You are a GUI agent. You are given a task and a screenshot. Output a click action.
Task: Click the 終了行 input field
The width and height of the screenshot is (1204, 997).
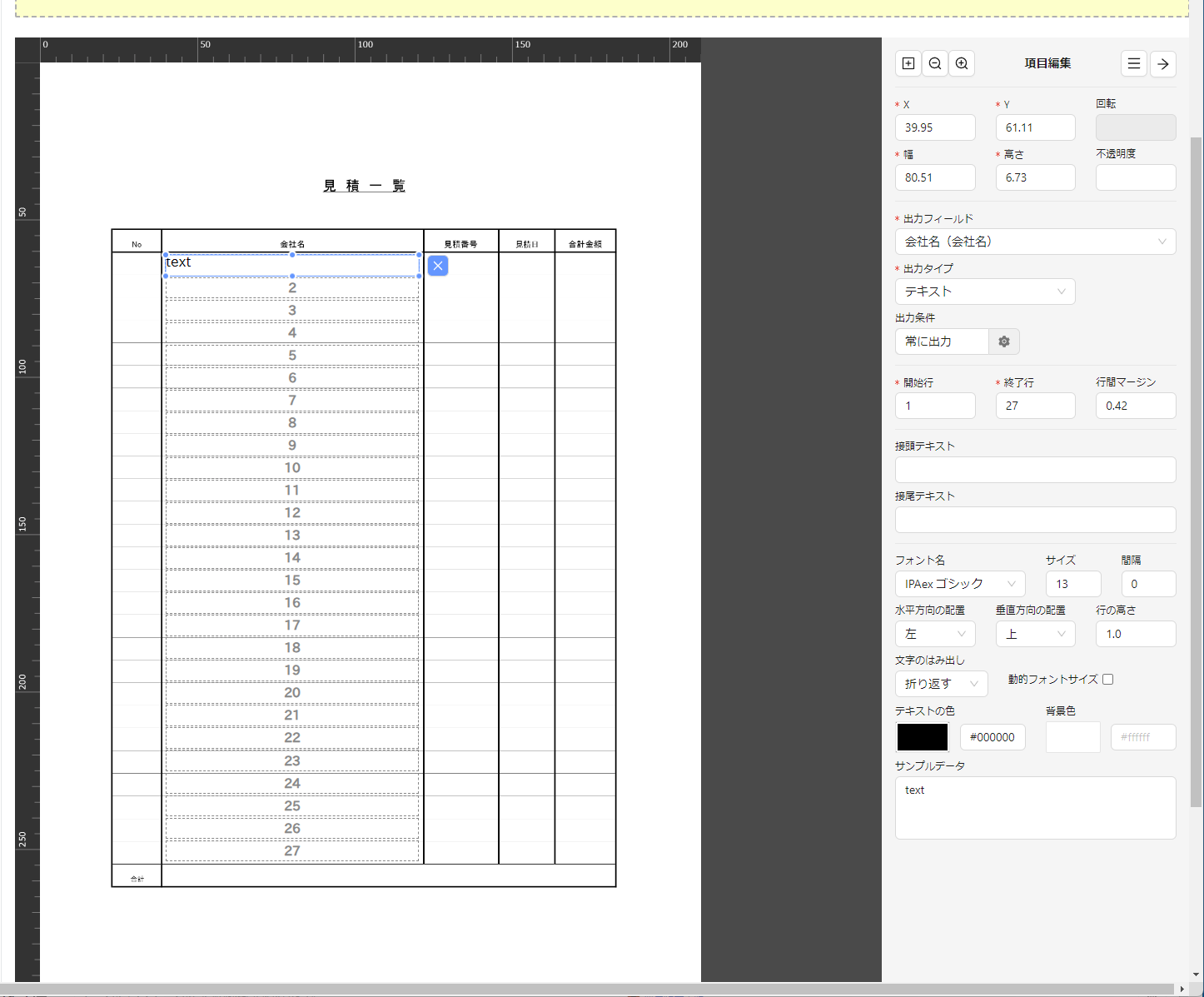[x=1035, y=406]
